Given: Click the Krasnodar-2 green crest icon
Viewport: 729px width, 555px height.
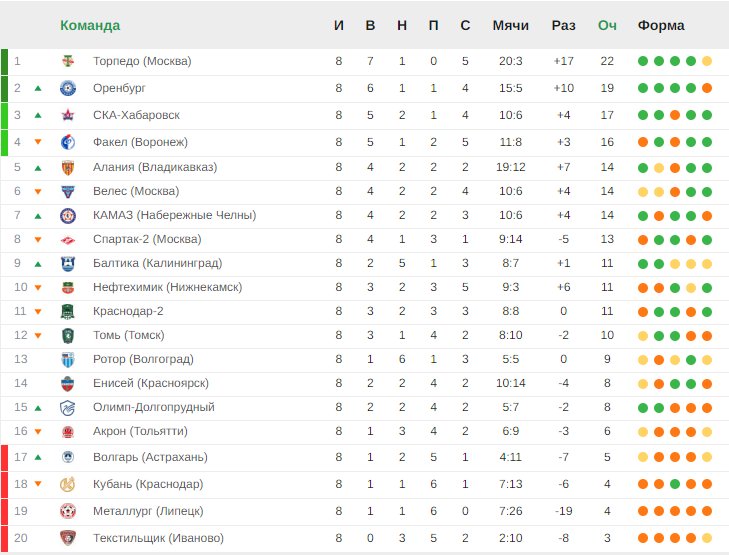Looking at the screenshot, I should tap(68, 311).
